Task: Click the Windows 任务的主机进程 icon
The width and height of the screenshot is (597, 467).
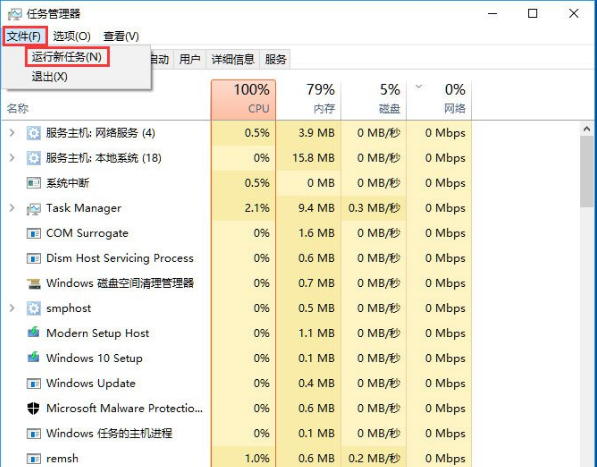Action: coord(34,434)
